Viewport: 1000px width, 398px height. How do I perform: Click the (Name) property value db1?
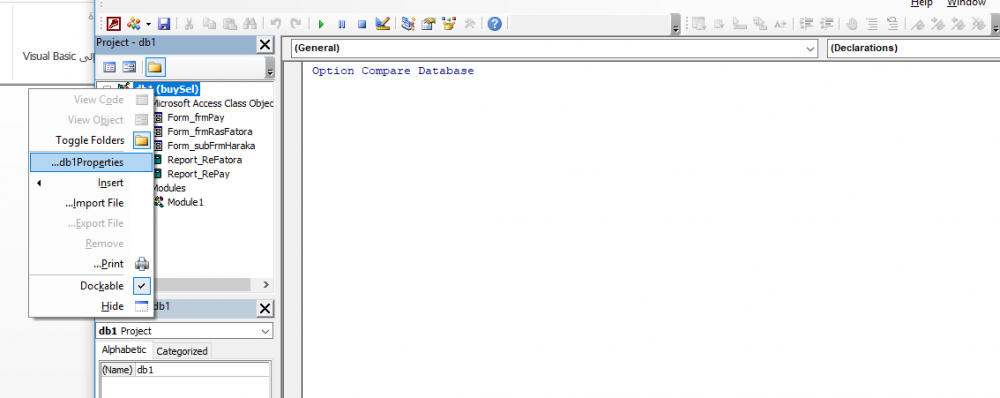[202, 370]
